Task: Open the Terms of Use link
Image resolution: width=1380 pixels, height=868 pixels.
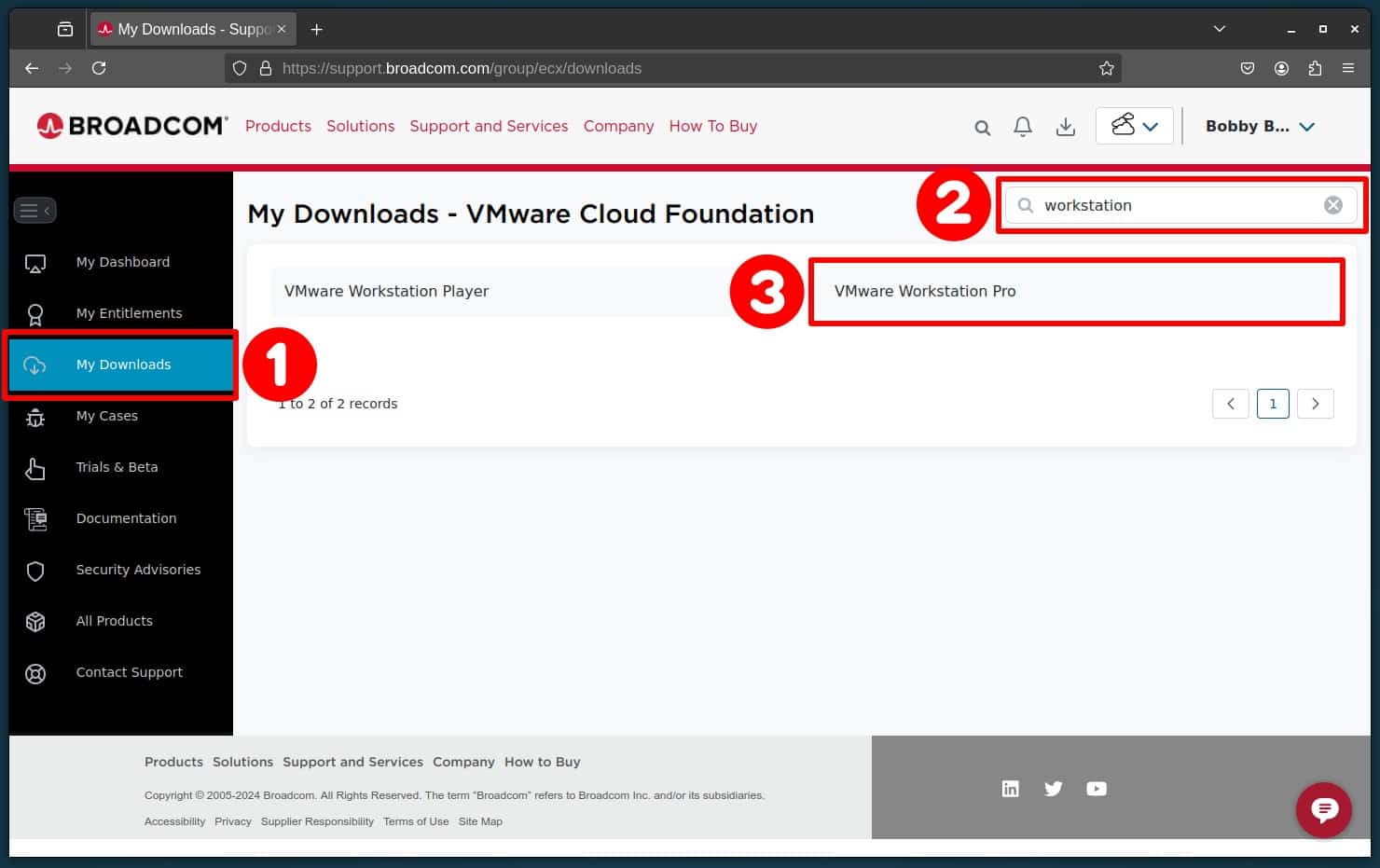Action: [x=416, y=821]
